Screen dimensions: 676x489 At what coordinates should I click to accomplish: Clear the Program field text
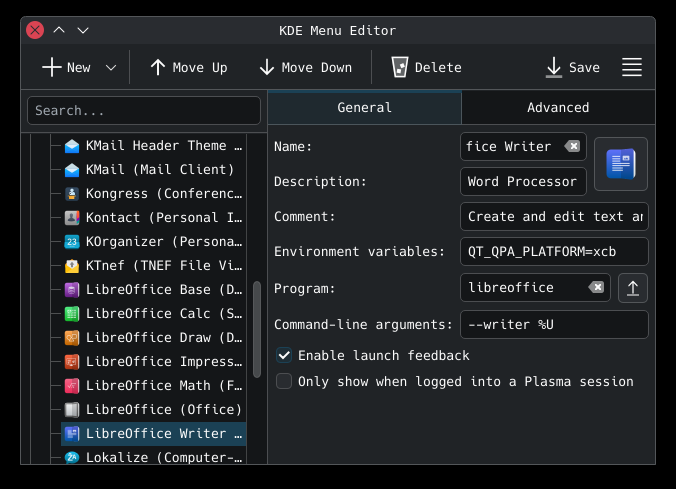(x=596, y=288)
